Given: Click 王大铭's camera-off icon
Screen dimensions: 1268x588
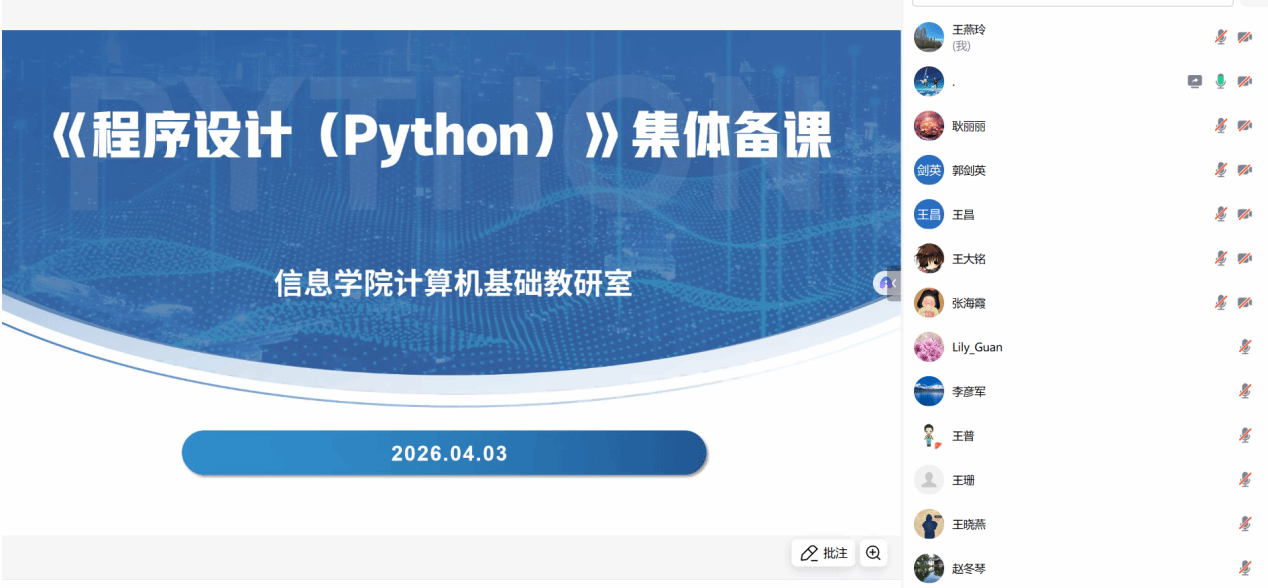Looking at the screenshot, I should [1244, 258].
